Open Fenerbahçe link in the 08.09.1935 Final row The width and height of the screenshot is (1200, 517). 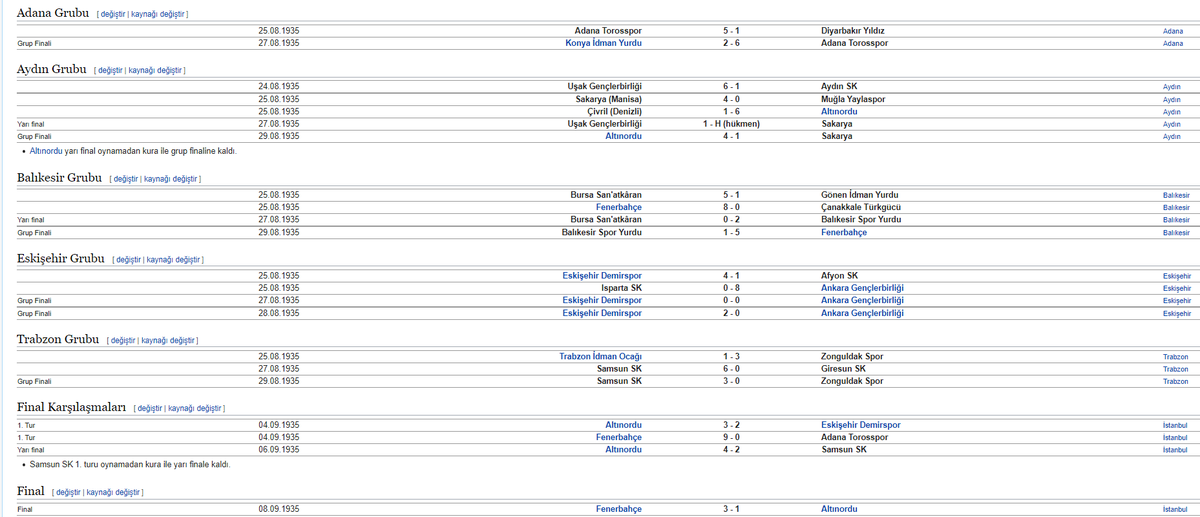tap(619, 509)
